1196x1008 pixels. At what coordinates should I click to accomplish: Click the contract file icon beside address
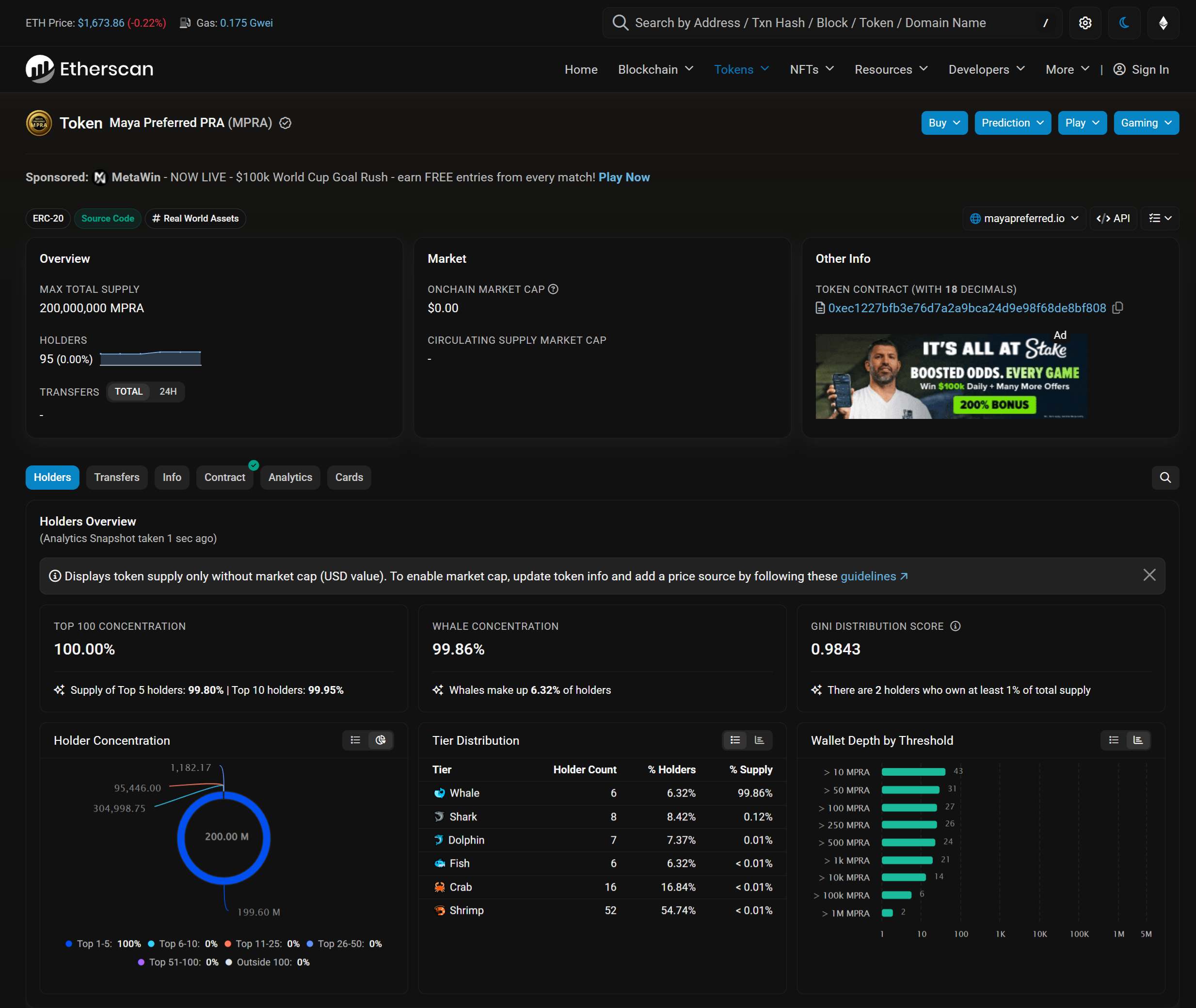pos(820,308)
